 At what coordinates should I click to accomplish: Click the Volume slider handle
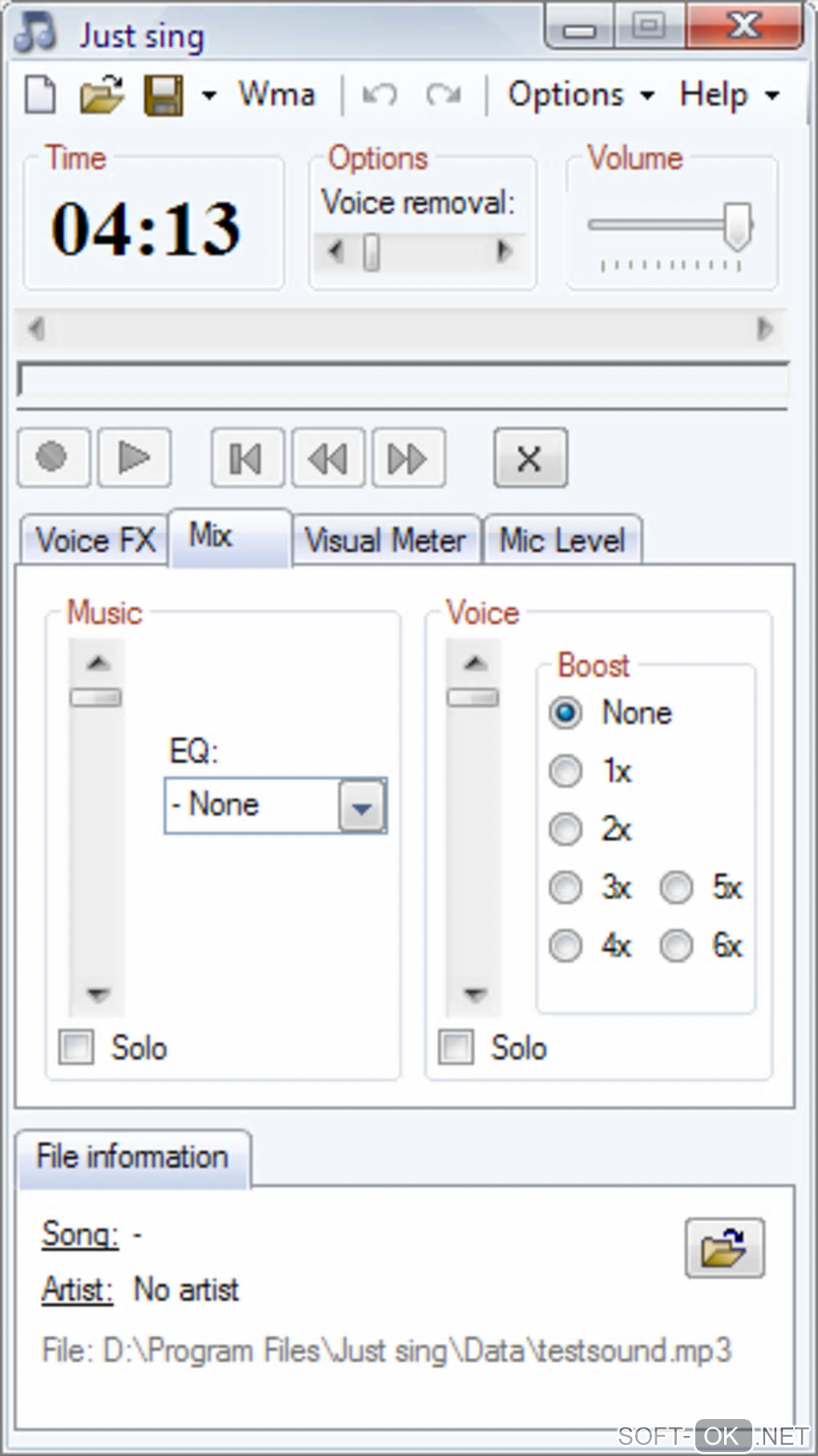click(x=737, y=225)
